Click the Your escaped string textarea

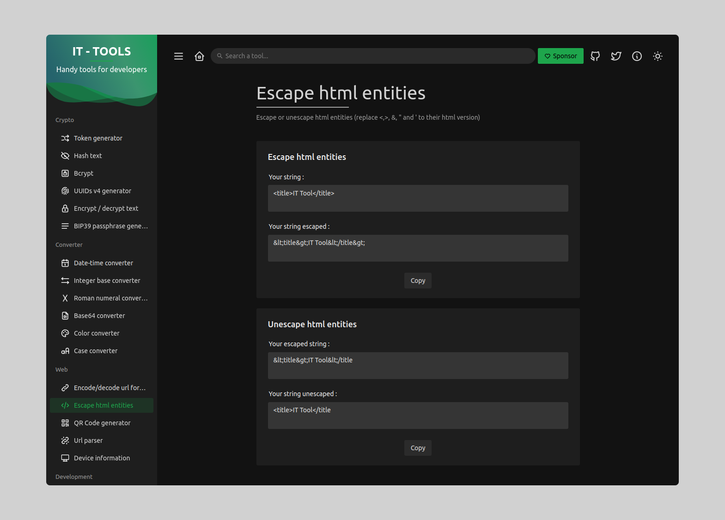tap(418, 366)
